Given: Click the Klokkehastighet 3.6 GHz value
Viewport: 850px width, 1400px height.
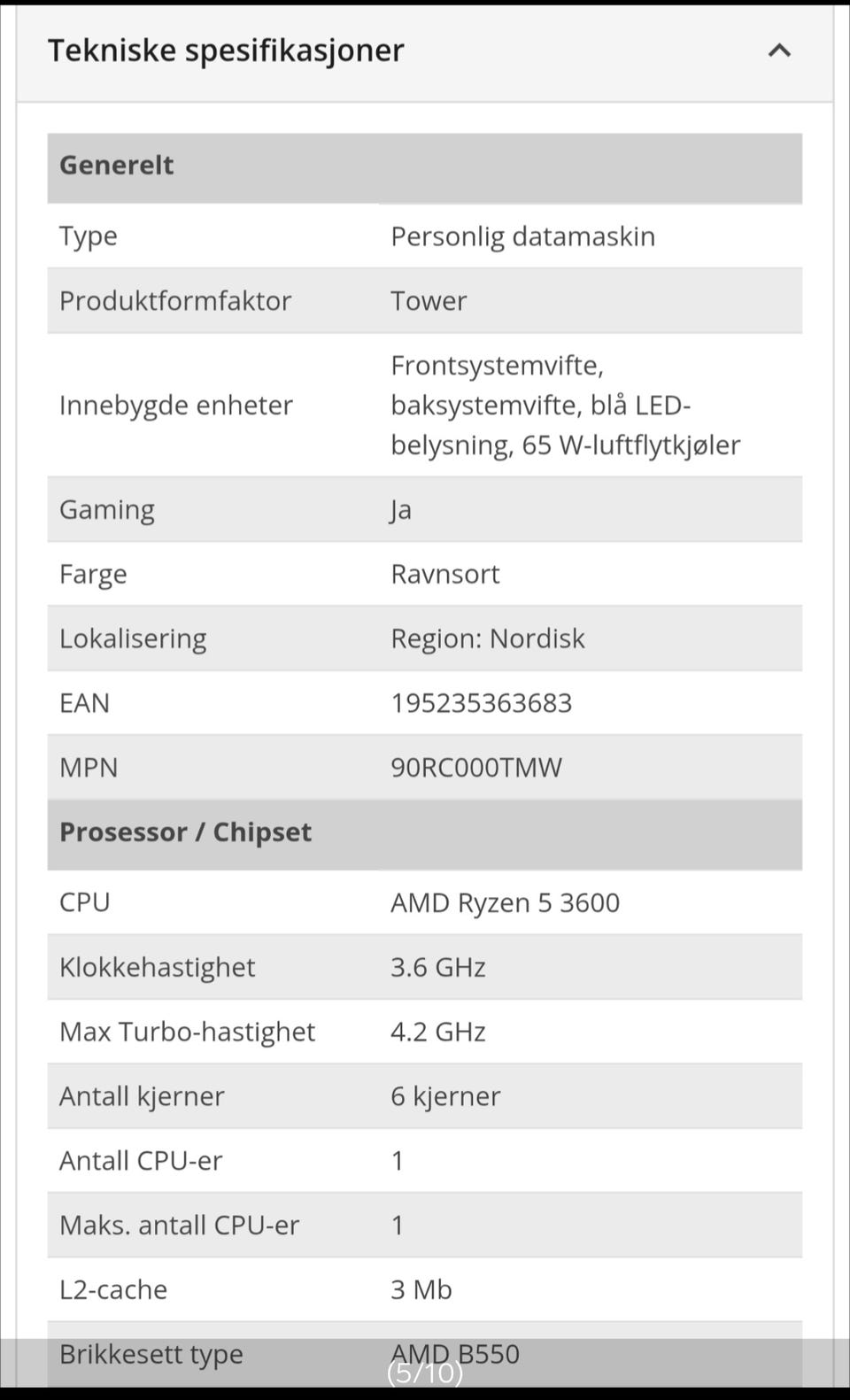Looking at the screenshot, I should 437,967.
